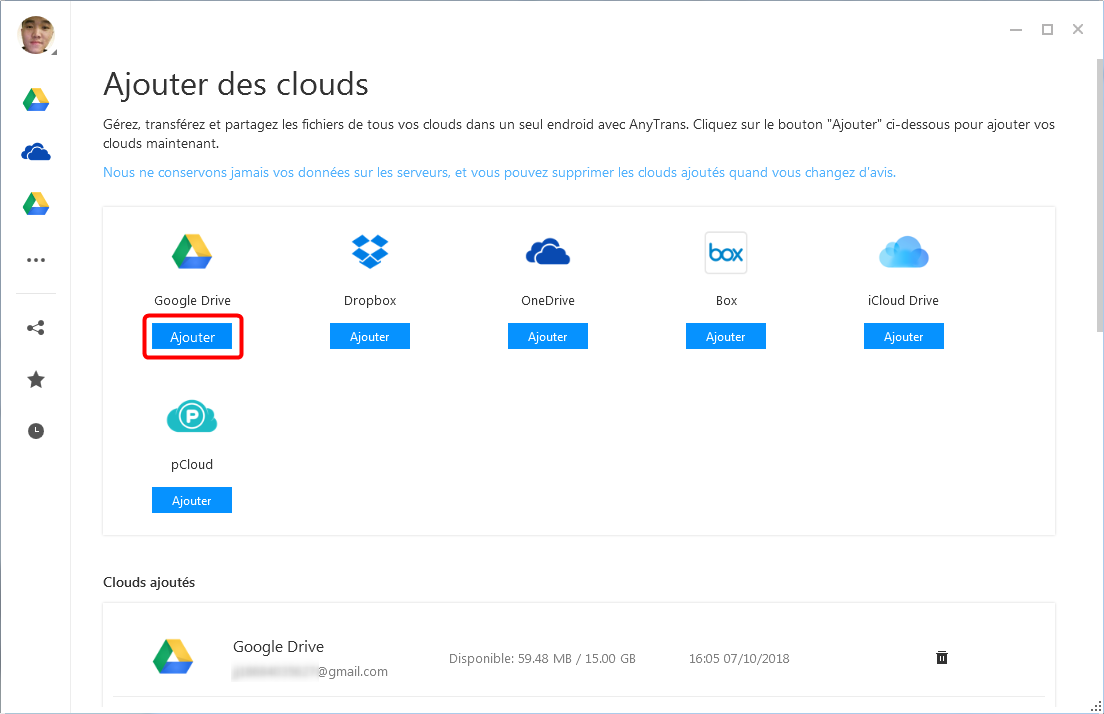Screen dimensions: 1104x714
Task: Close the AnyTrans window
Action: 1078,30
